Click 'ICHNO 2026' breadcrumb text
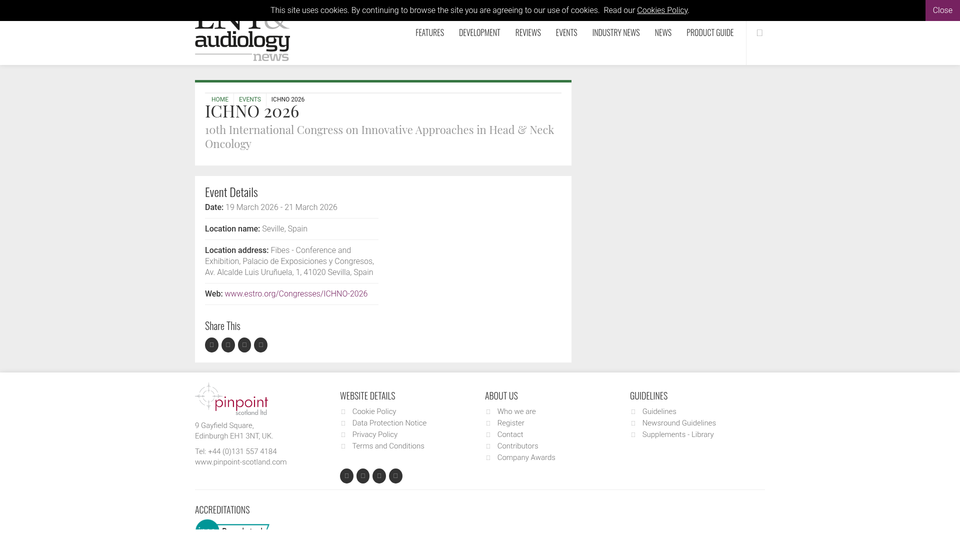 [288, 99]
